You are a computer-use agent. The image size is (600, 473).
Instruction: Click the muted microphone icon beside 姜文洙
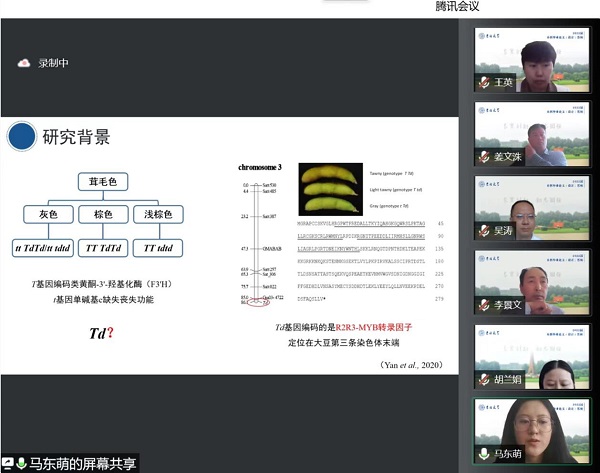click(x=483, y=156)
